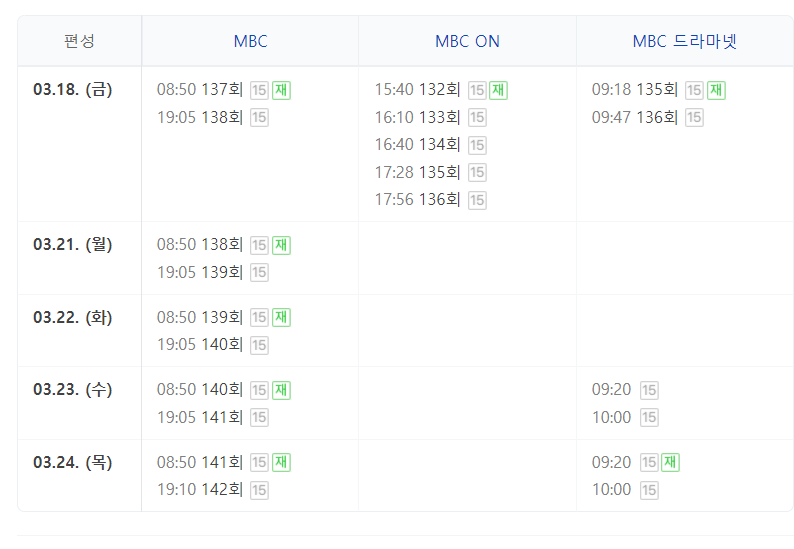Click the green 재 badge beside 132회

coord(498,90)
